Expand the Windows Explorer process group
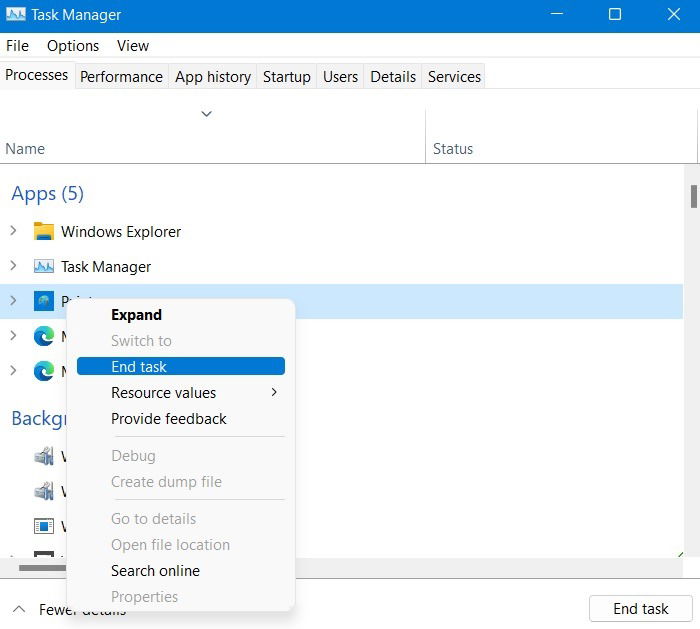 pyautogui.click(x=14, y=231)
